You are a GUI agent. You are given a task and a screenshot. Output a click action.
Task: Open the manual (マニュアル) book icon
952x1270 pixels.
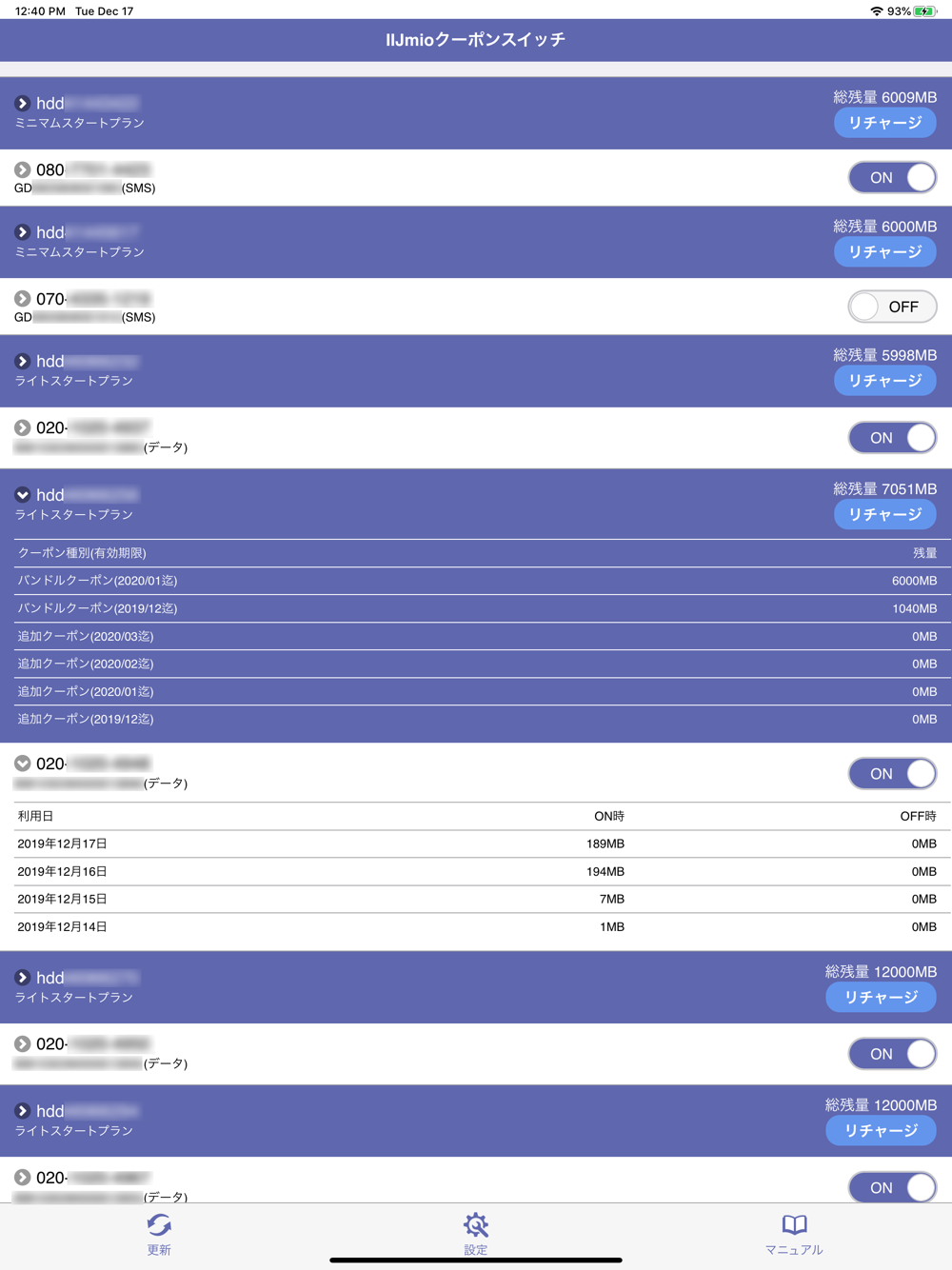pos(794,1224)
